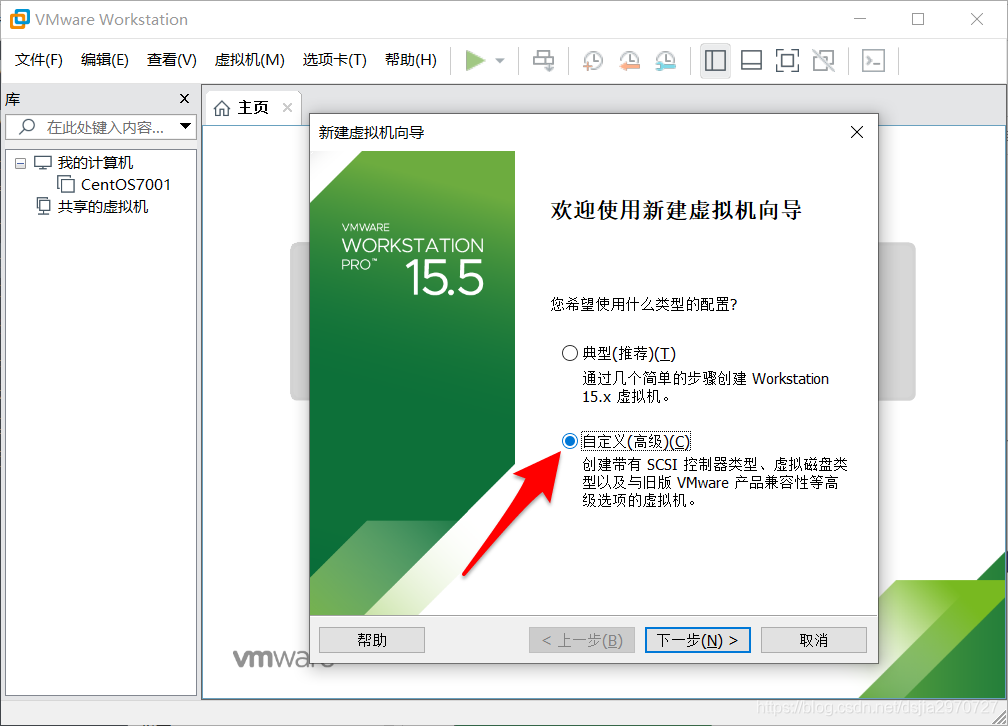Click the send Ctrl+Alt+Del toolbar icon
This screenshot has height=726, width=1008.
tap(543, 60)
